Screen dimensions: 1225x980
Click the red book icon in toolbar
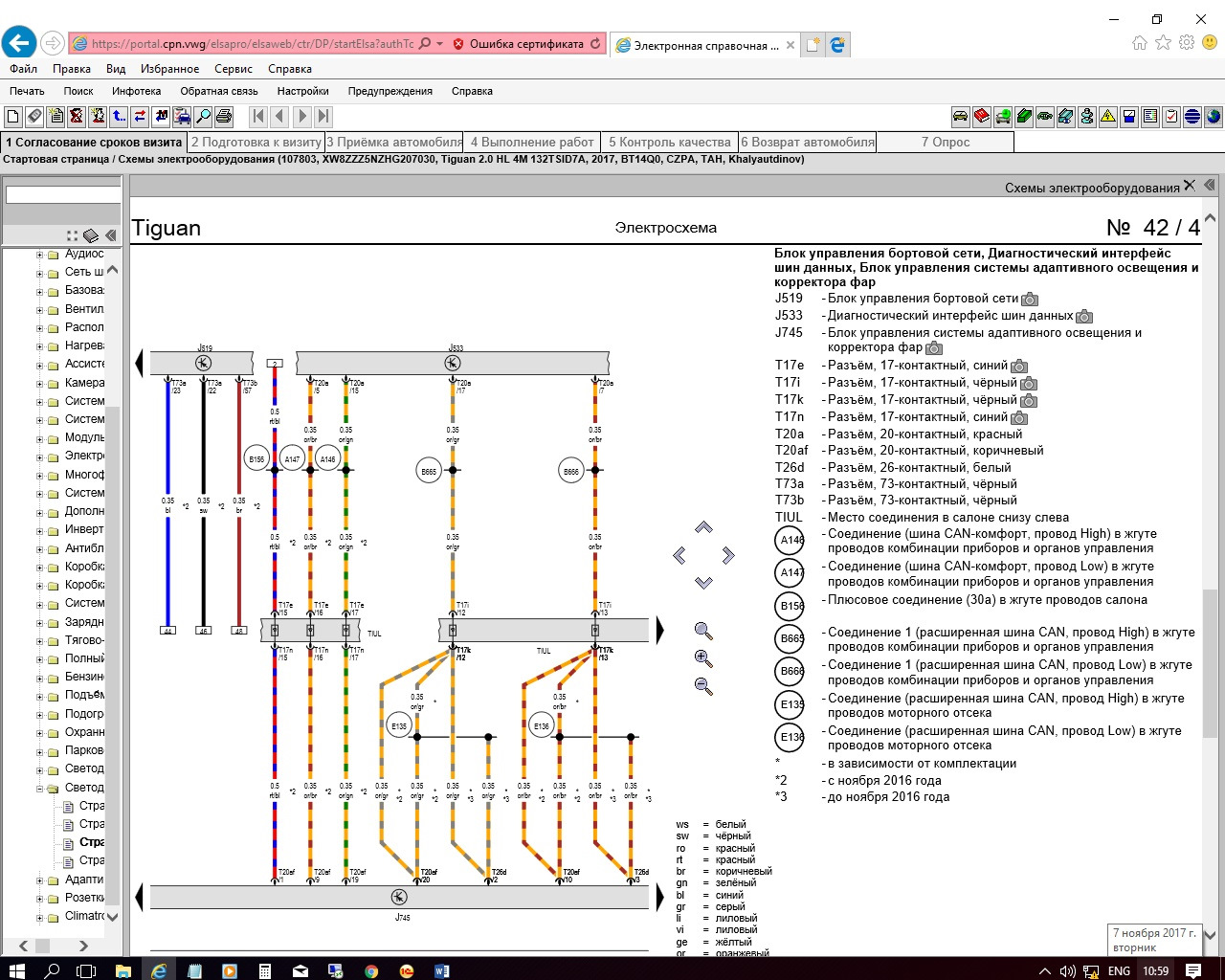[x=982, y=117]
